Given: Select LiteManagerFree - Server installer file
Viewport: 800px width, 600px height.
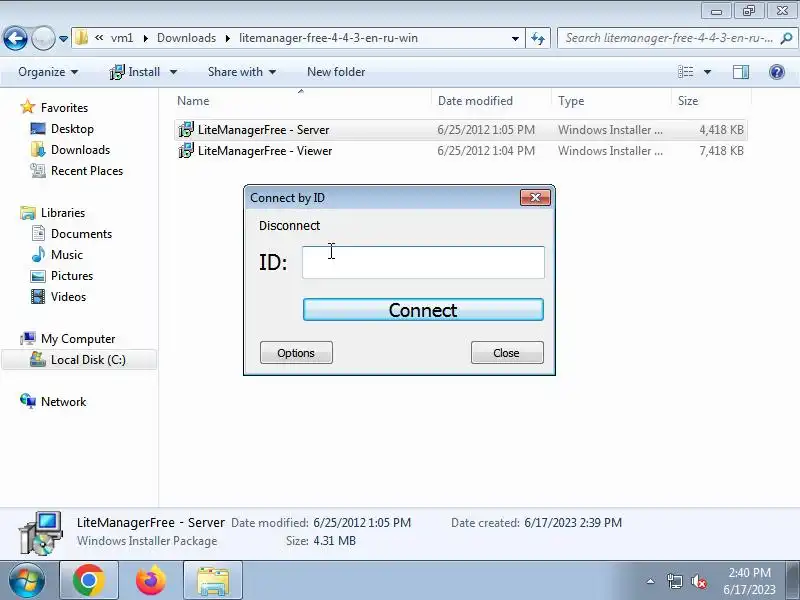Looking at the screenshot, I should tap(460, 130).
